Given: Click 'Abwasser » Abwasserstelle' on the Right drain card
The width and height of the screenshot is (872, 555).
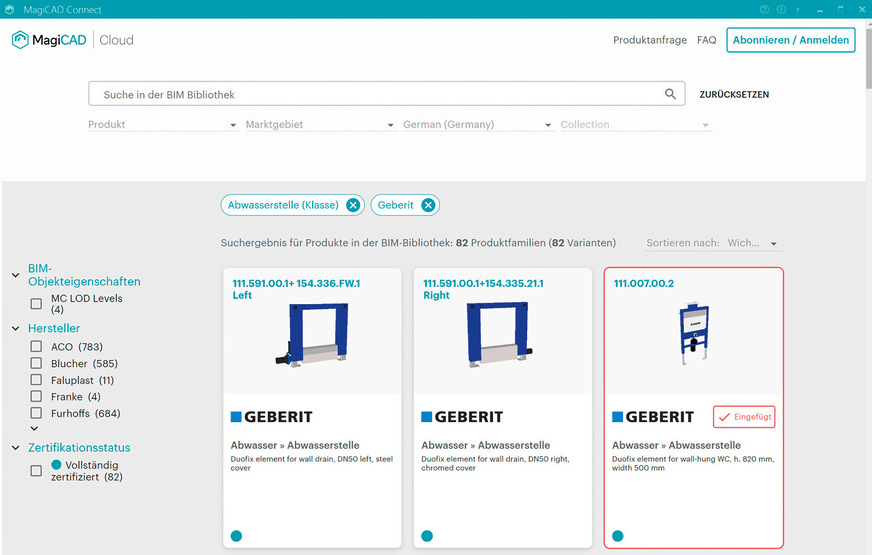Looking at the screenshot, I should (x=485, y=445).
